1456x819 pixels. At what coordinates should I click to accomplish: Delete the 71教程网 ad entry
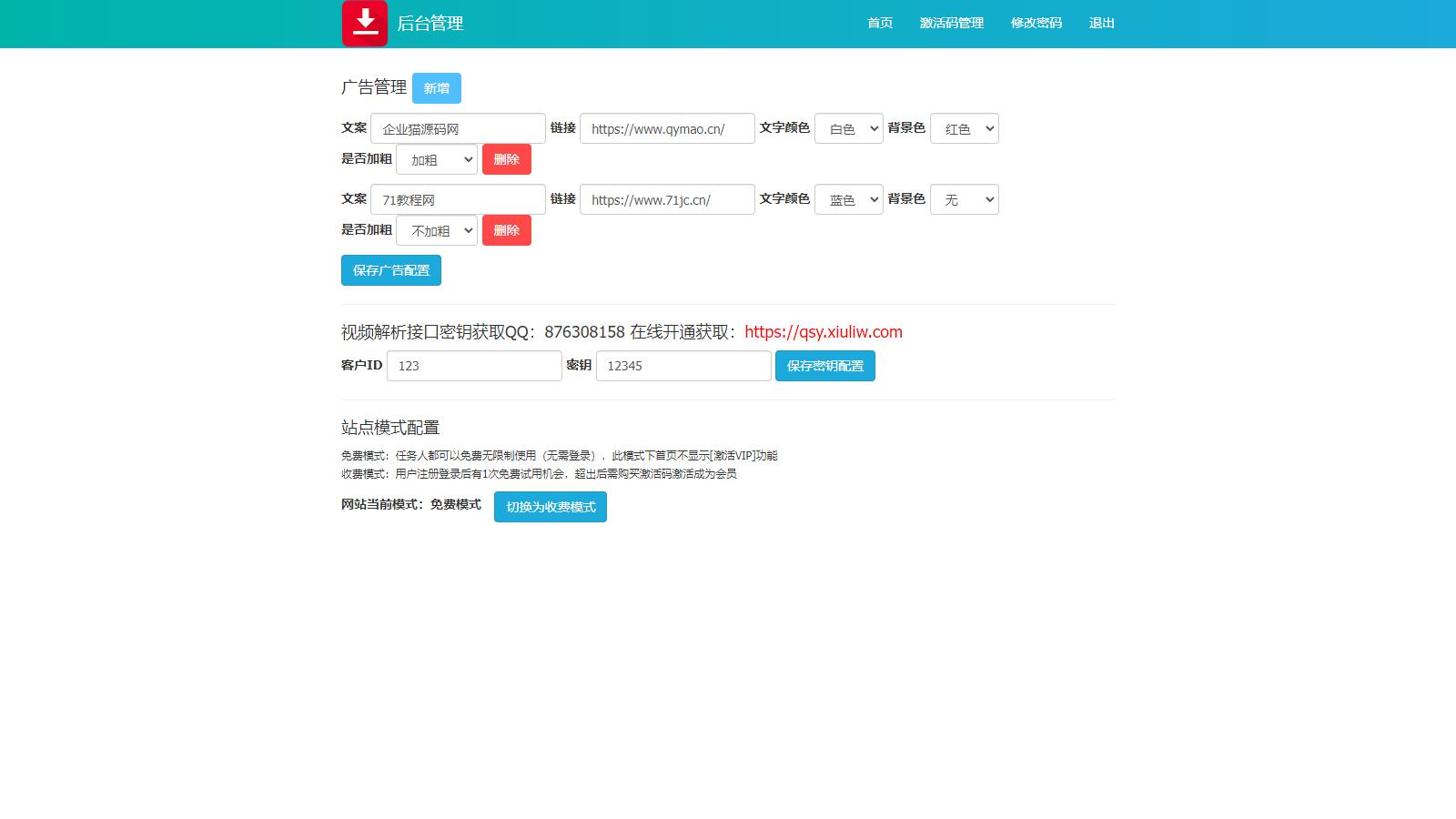tap(506, 229)
